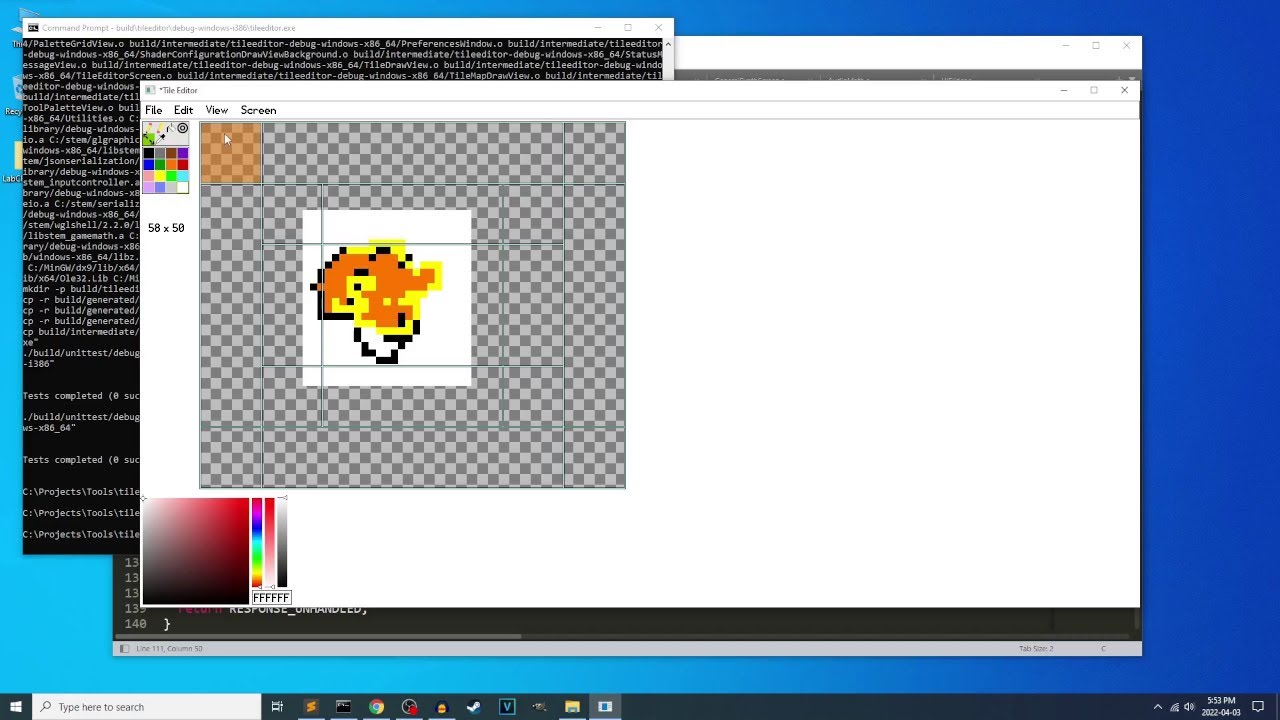Viewport: 1280px width, 720px height.
Task: Select the orange tile thumbnail in the canvas
Action: (x=231, y=153)
